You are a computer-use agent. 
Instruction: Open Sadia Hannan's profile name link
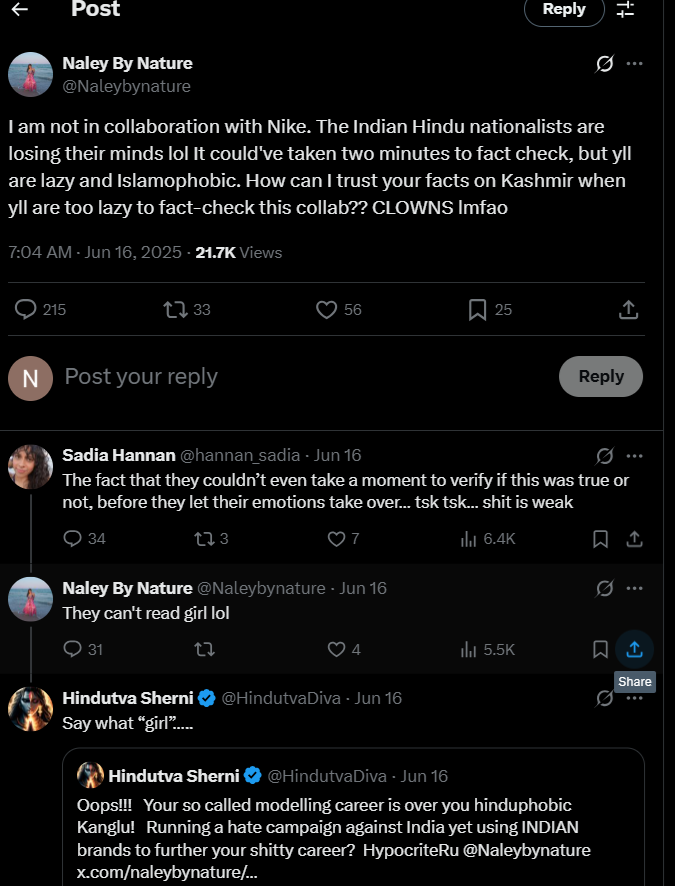(118, 455)
